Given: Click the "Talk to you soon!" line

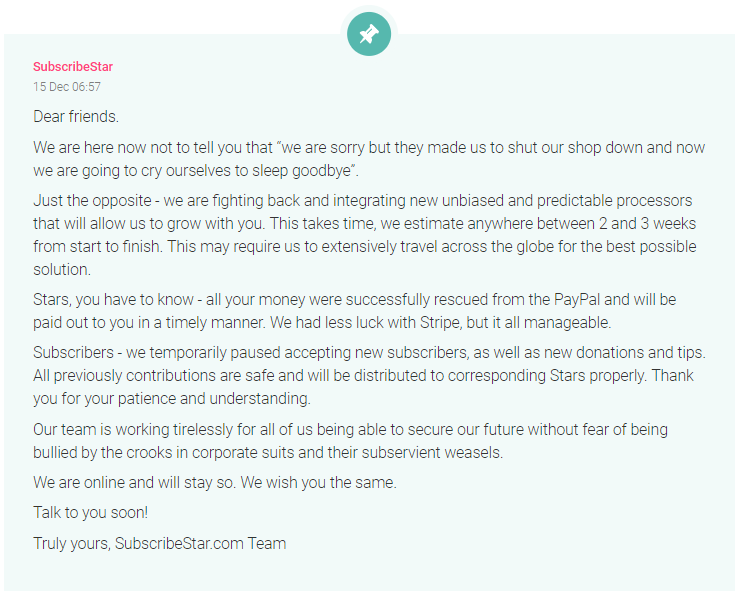Looking at the screenshot, I should (91, 513).
